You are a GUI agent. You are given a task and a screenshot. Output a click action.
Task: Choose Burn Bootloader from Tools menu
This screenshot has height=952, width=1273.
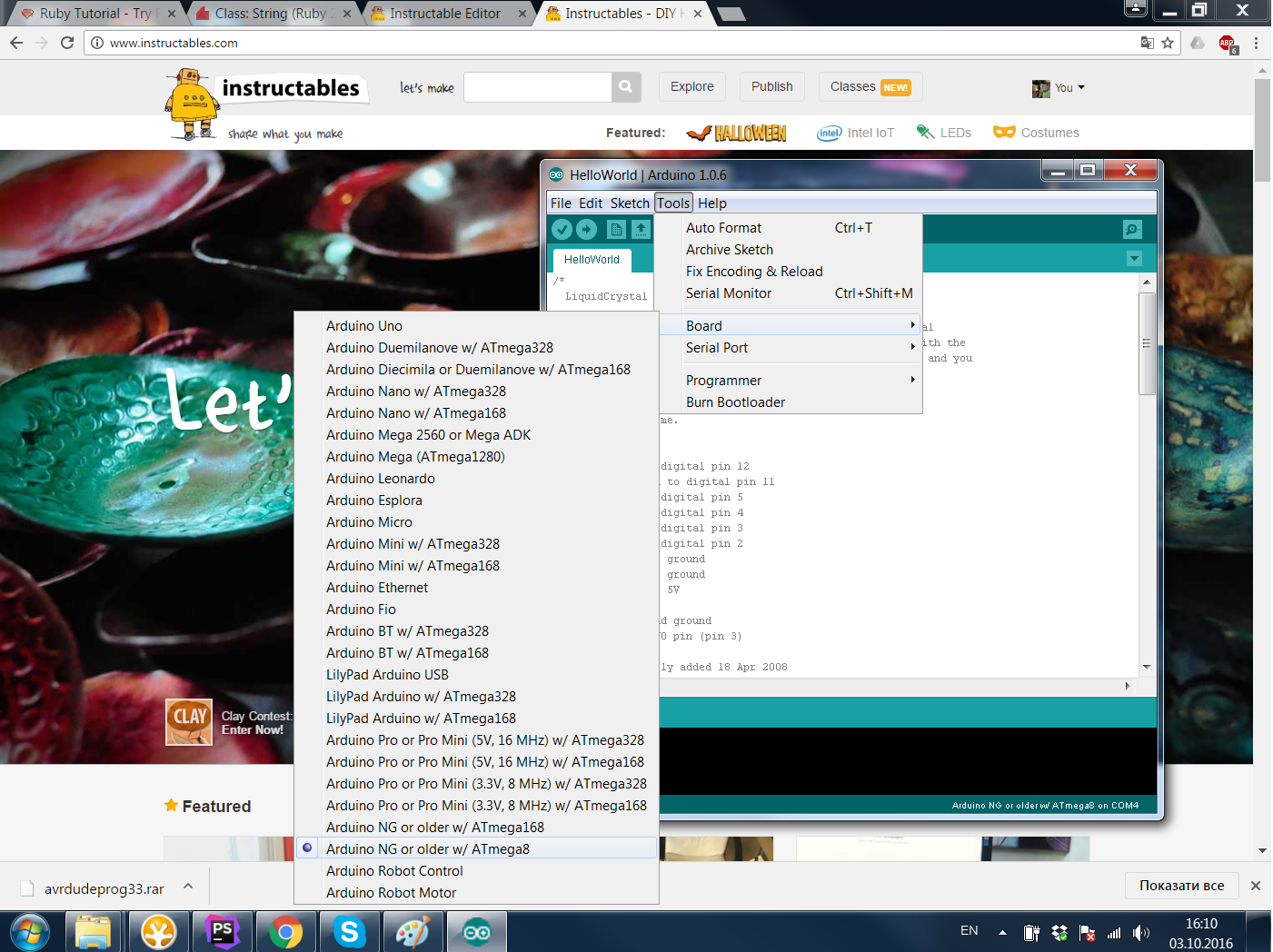pos(789,402)
